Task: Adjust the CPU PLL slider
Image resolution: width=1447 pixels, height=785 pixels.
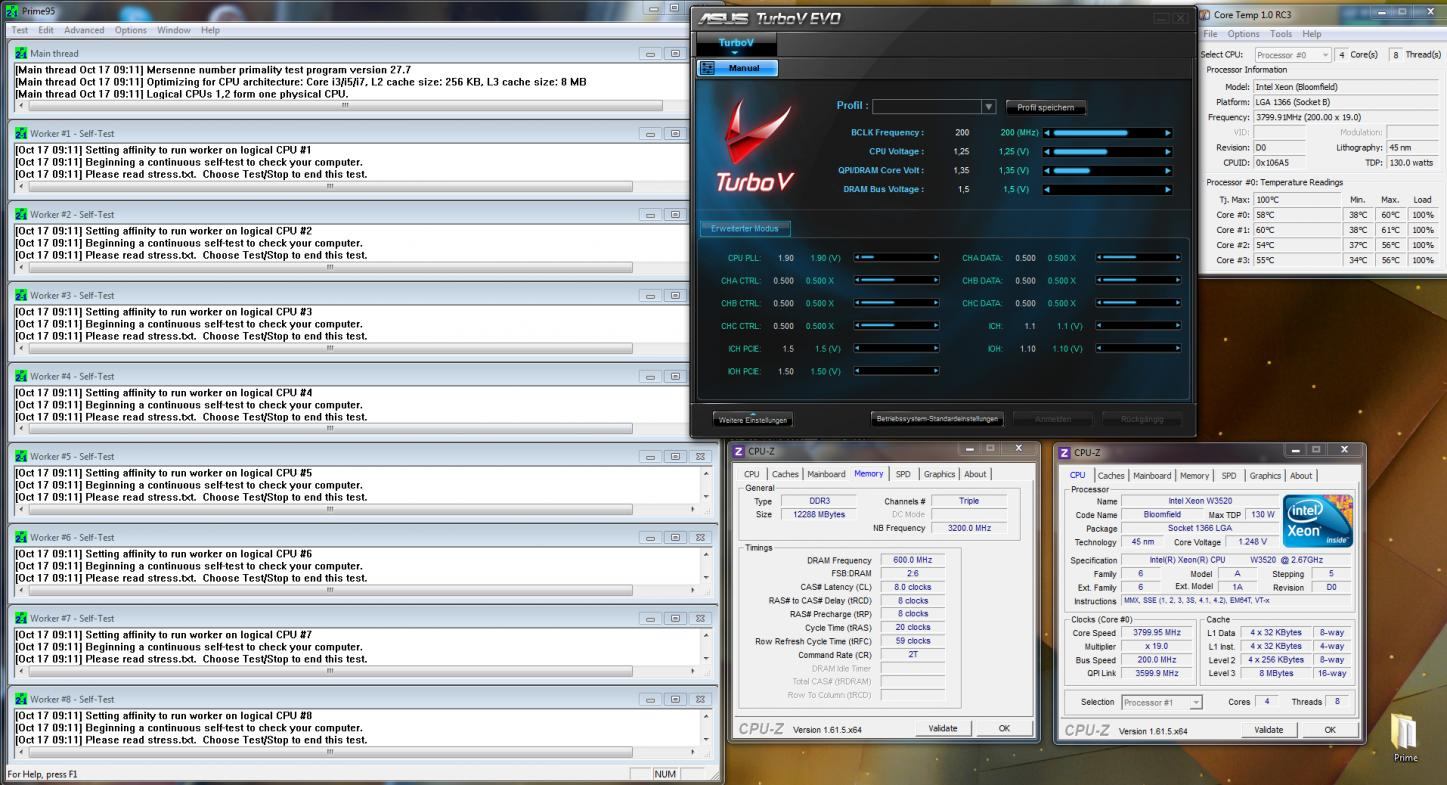Action: coord(897,258)
